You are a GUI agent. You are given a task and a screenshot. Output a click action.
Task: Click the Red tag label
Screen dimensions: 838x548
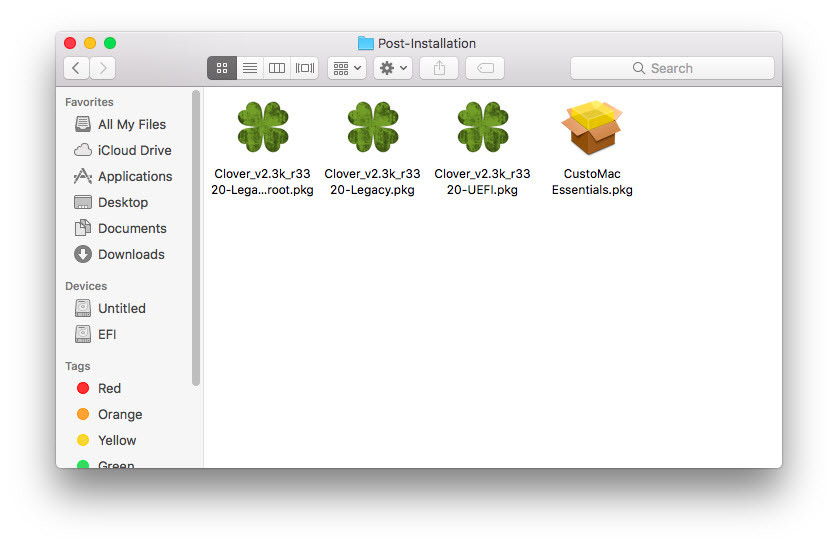point(110,389)
